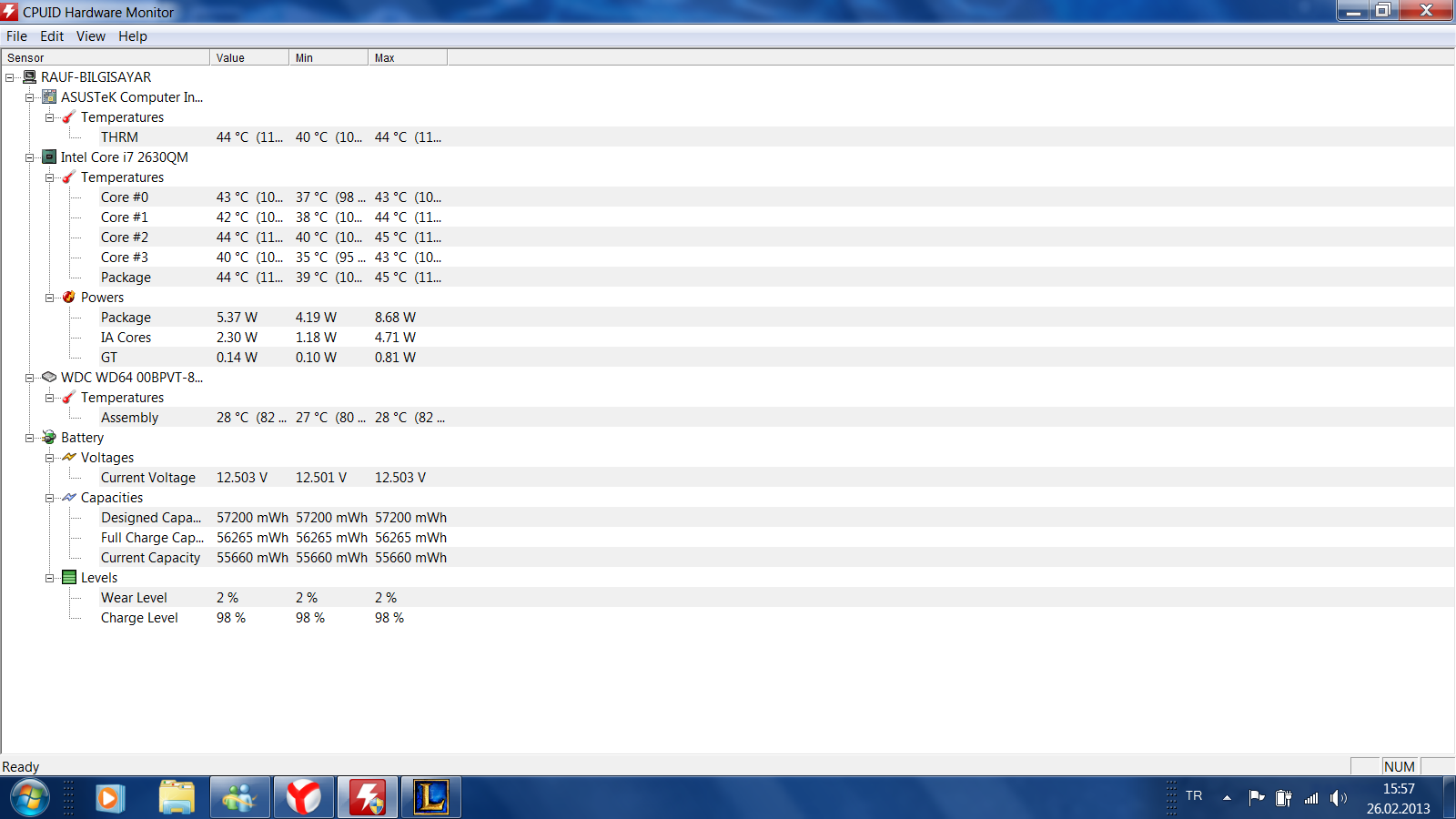
Task: Click the thermometer icon under ASUSTeK
Action: pyautogui.click(x=69, y=117)
